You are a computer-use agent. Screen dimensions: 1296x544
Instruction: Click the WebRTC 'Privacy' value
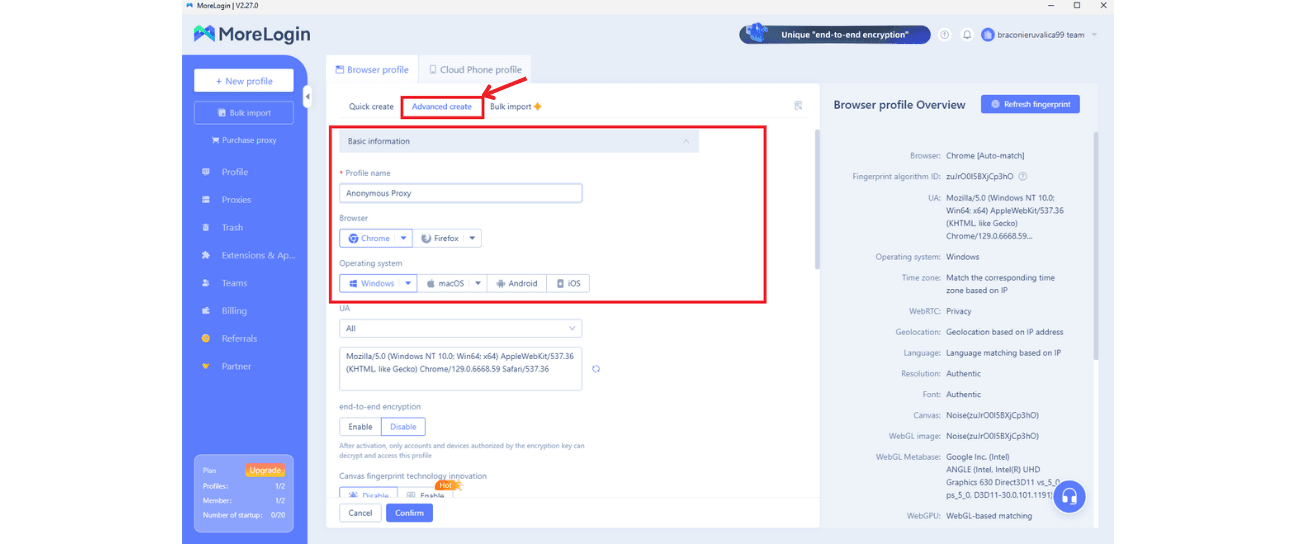pyautogui.click(x=958, y=311)
